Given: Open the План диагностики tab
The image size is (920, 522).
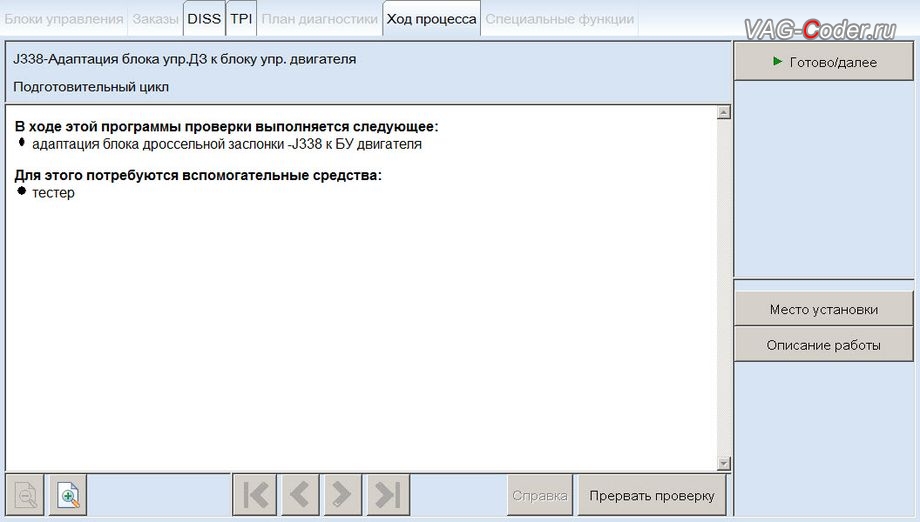Looking at the screenshot, I should point(320,19).
